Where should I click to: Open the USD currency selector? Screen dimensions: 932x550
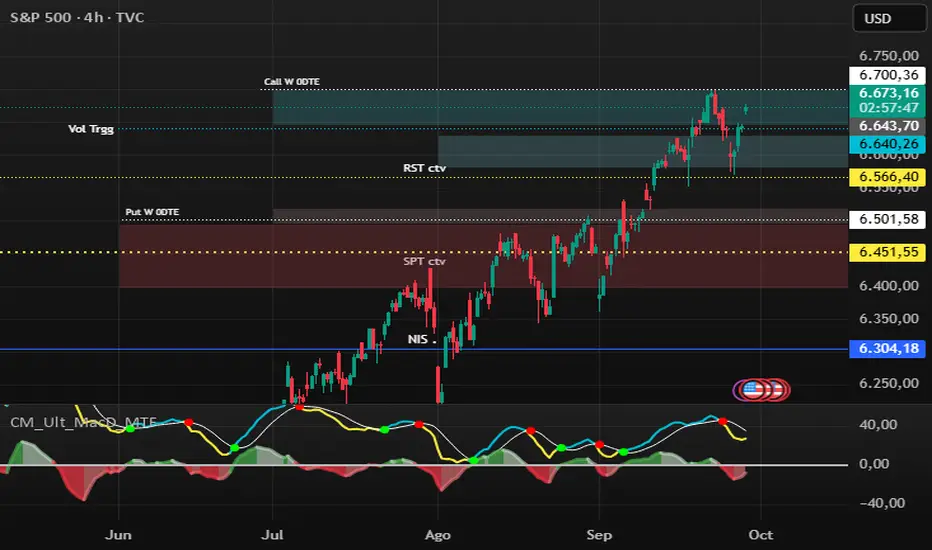(889, 18)
